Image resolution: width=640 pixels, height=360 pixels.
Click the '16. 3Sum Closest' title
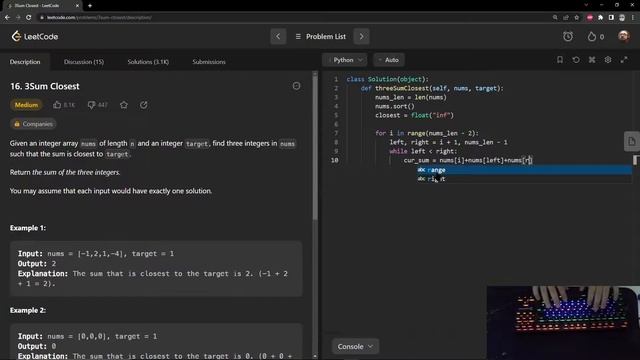coord(45,86)
